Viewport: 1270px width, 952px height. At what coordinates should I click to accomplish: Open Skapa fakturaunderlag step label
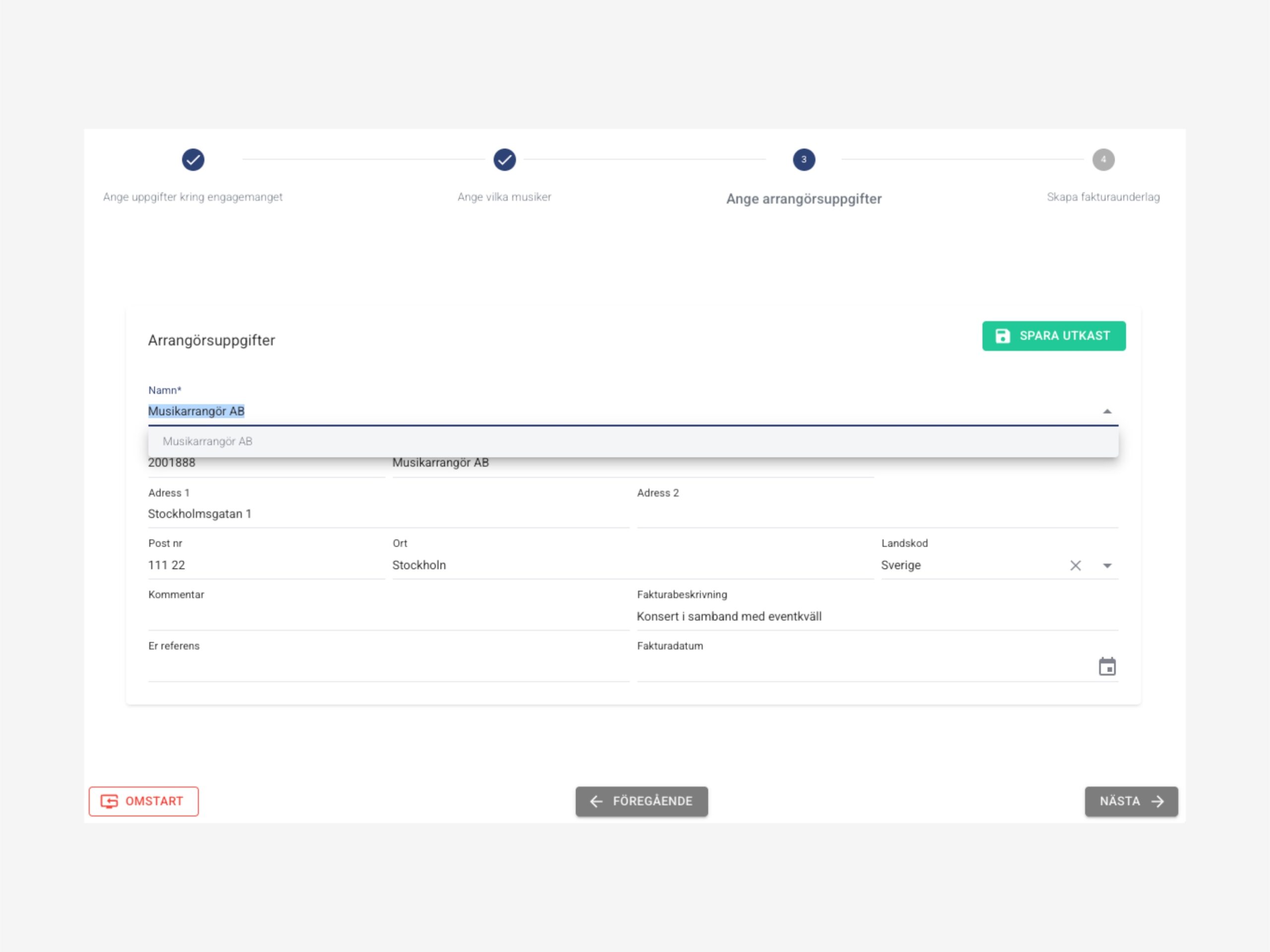pos(1102,197)
